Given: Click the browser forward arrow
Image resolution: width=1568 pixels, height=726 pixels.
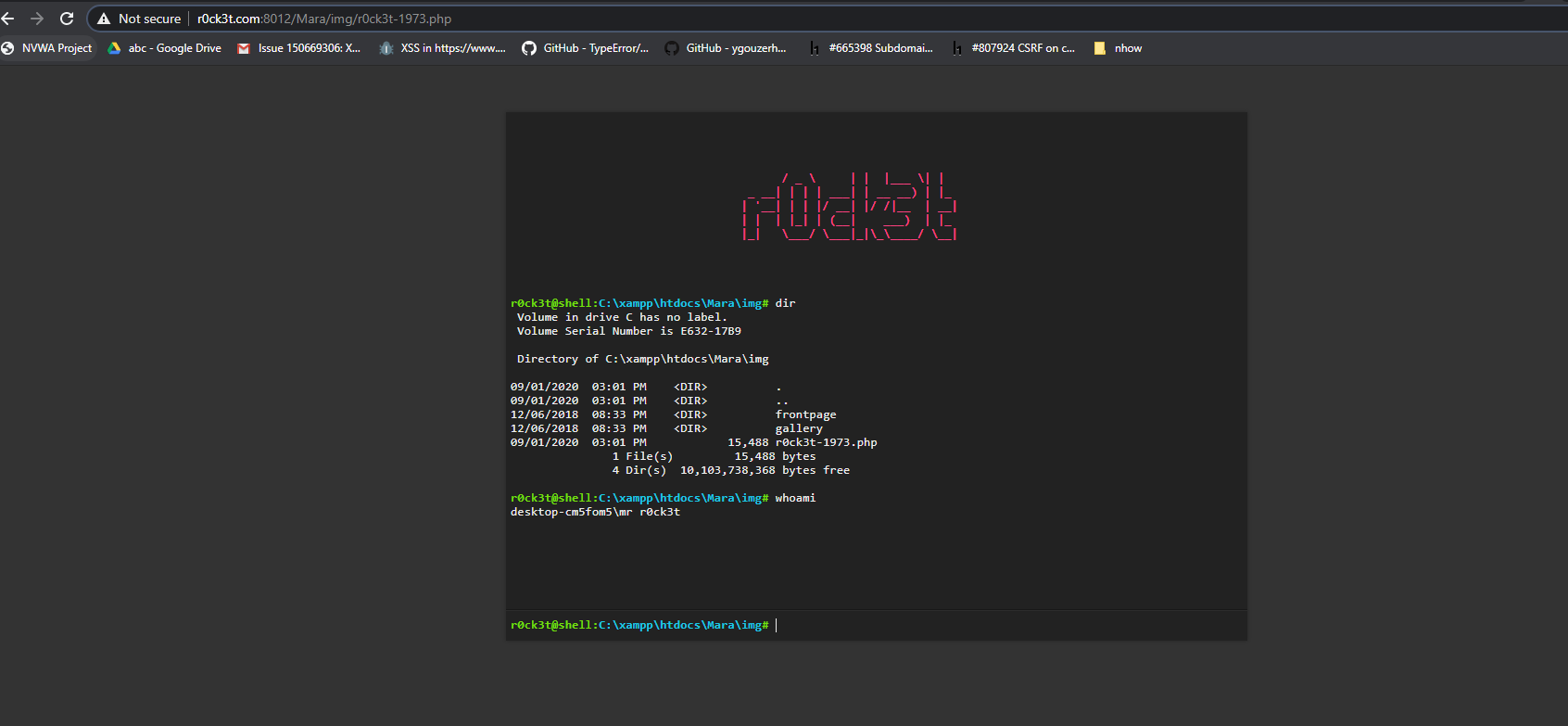Looking at the screenshot, I should (x=37, y=19).
